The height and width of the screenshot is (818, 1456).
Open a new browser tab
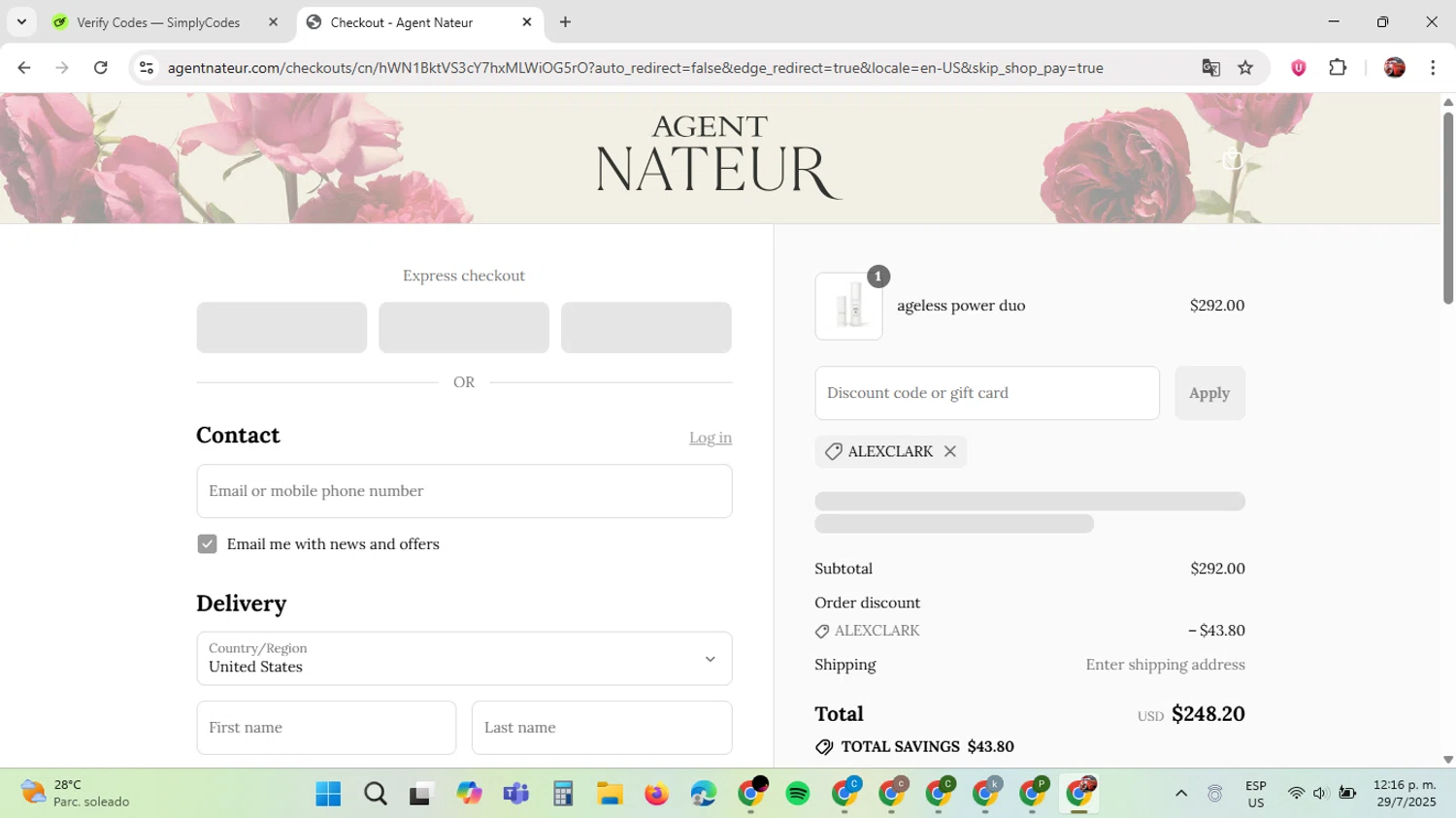[565, 22]
